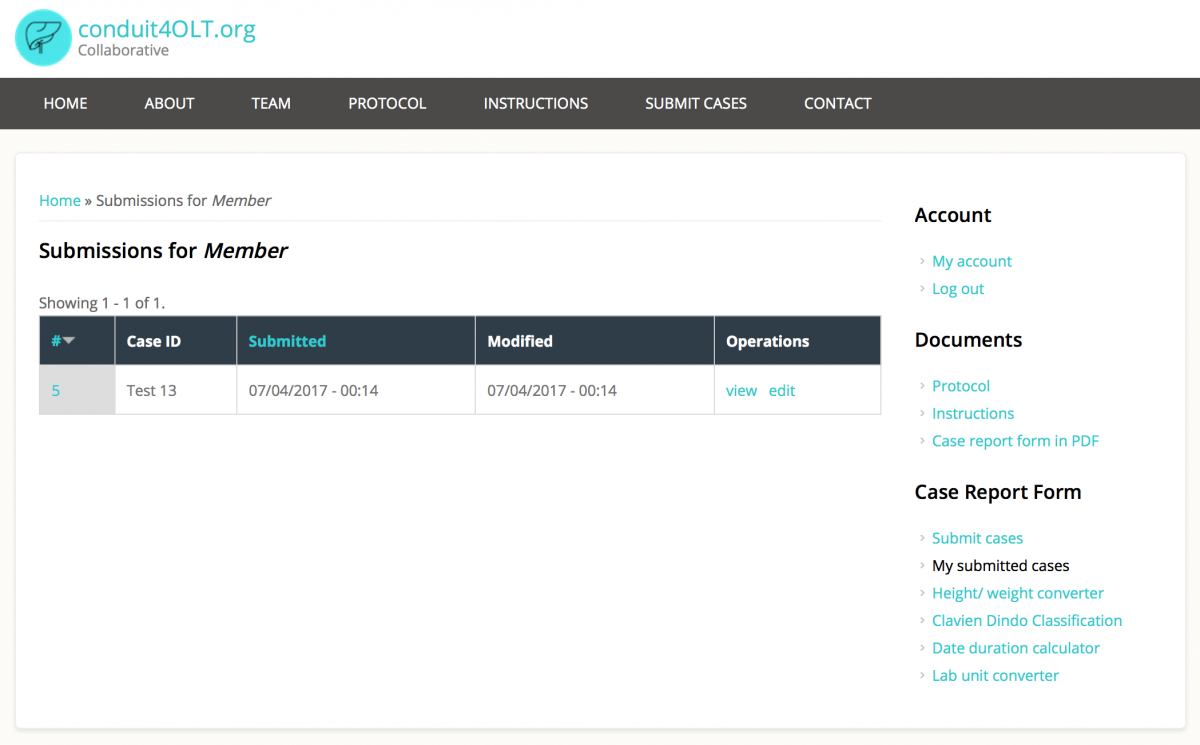1200x745 pixels.
Task: Click the Home breadcrumb link
Action: 59,200
